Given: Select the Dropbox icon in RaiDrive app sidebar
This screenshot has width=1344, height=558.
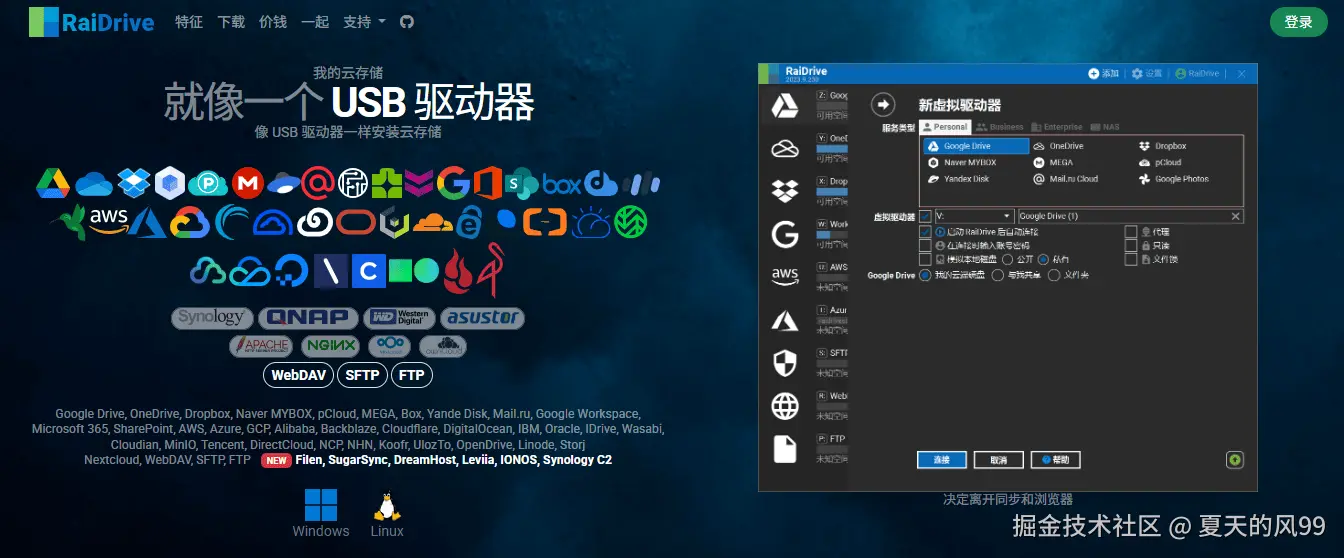Looking at the screenshot, I should click(x=785, y=191).
